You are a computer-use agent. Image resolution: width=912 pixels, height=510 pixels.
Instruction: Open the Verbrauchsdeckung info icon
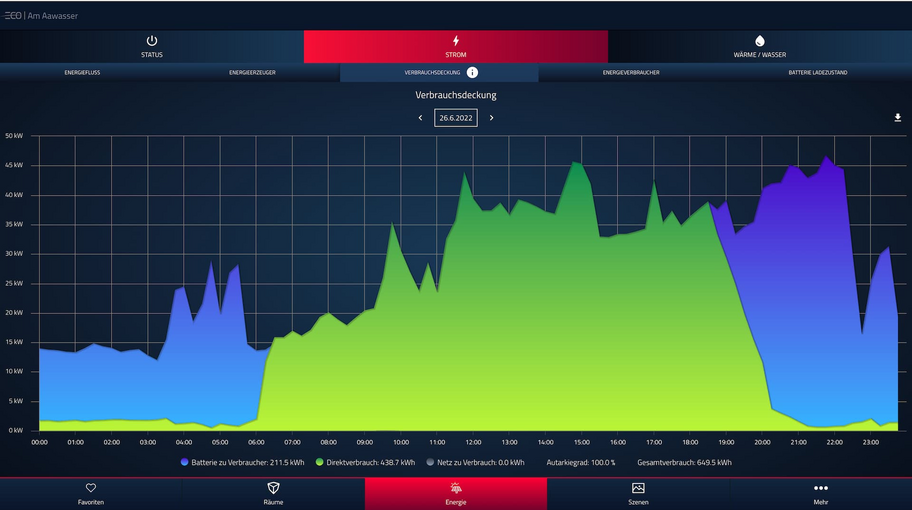pyautogui.click(x=472, y=73)
